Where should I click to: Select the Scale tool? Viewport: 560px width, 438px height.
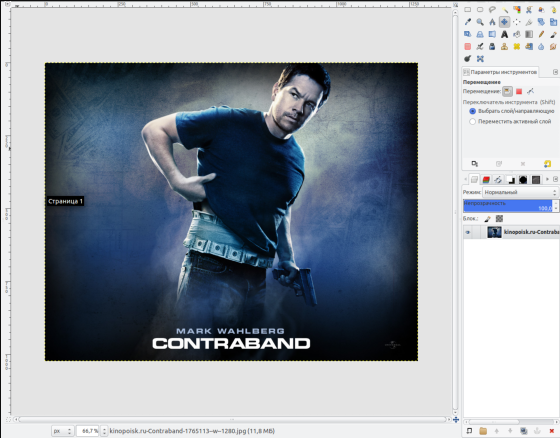coord(553,22)
